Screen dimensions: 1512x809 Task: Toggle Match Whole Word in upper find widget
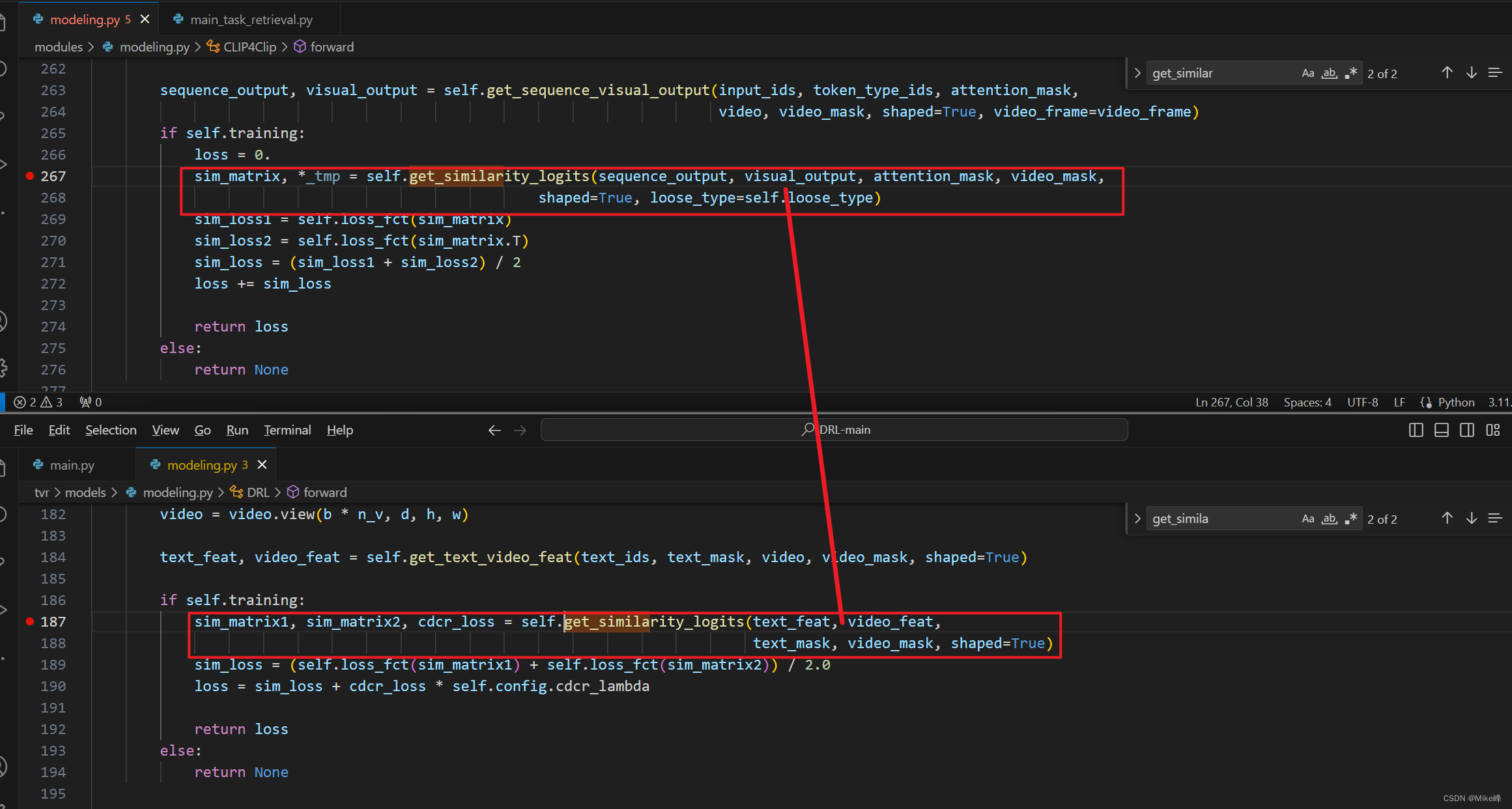pos(1329,74)
